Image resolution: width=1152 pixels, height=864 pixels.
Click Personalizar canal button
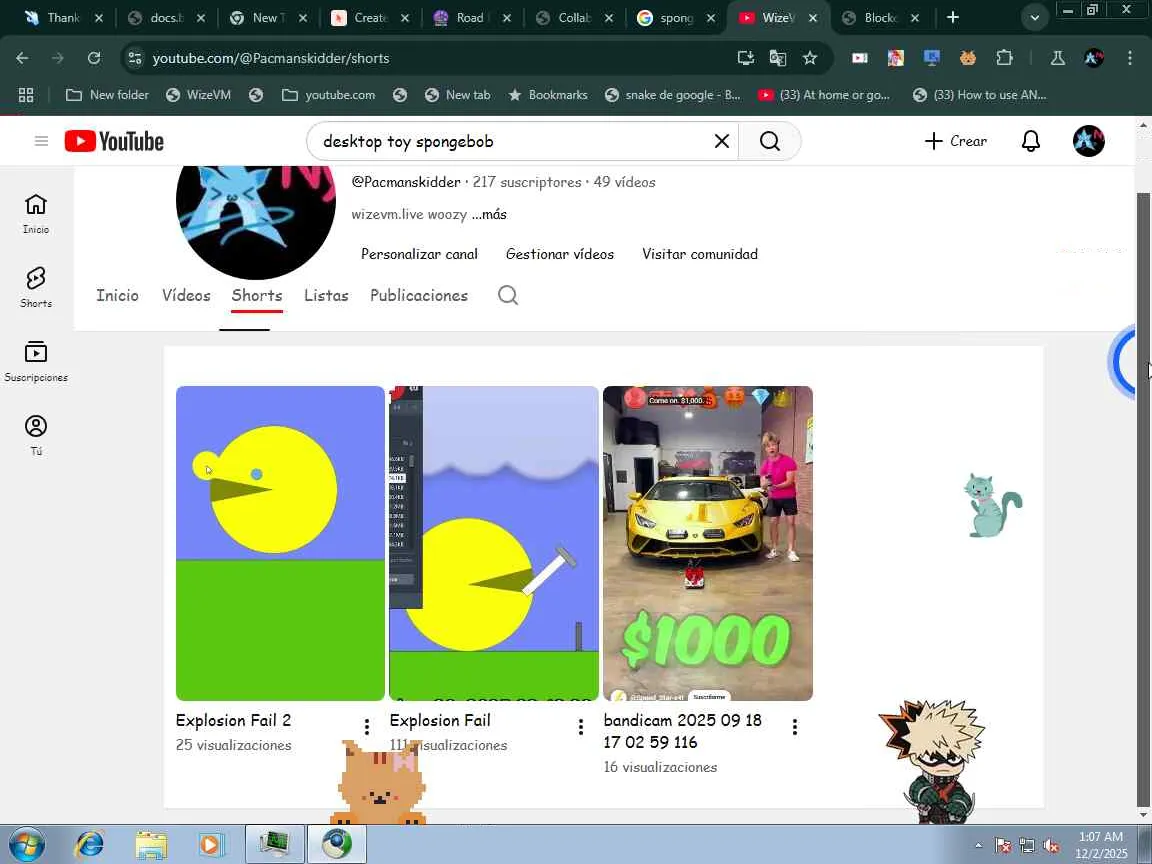point(419,254)
